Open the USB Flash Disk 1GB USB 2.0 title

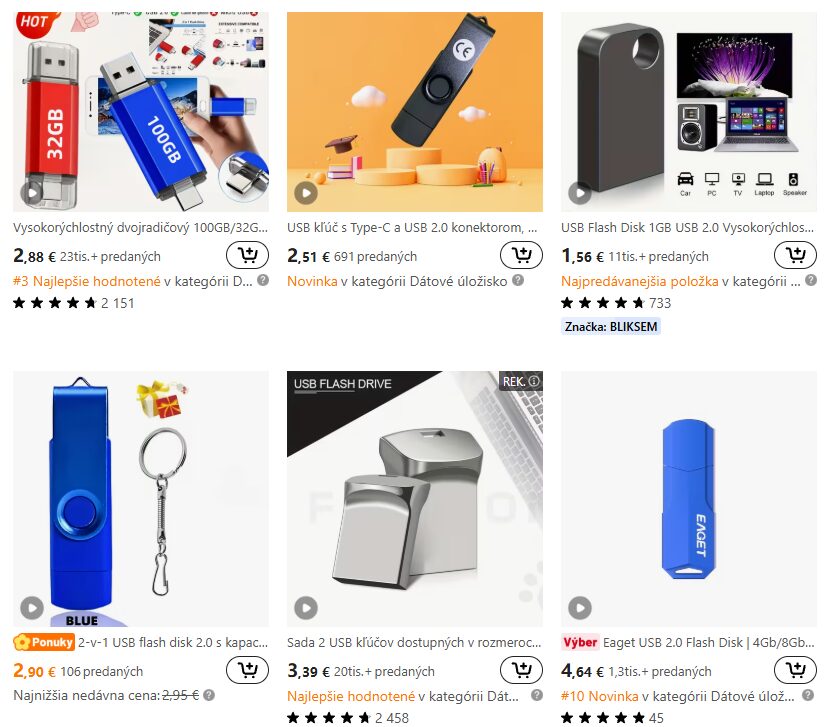coord(687,227)
